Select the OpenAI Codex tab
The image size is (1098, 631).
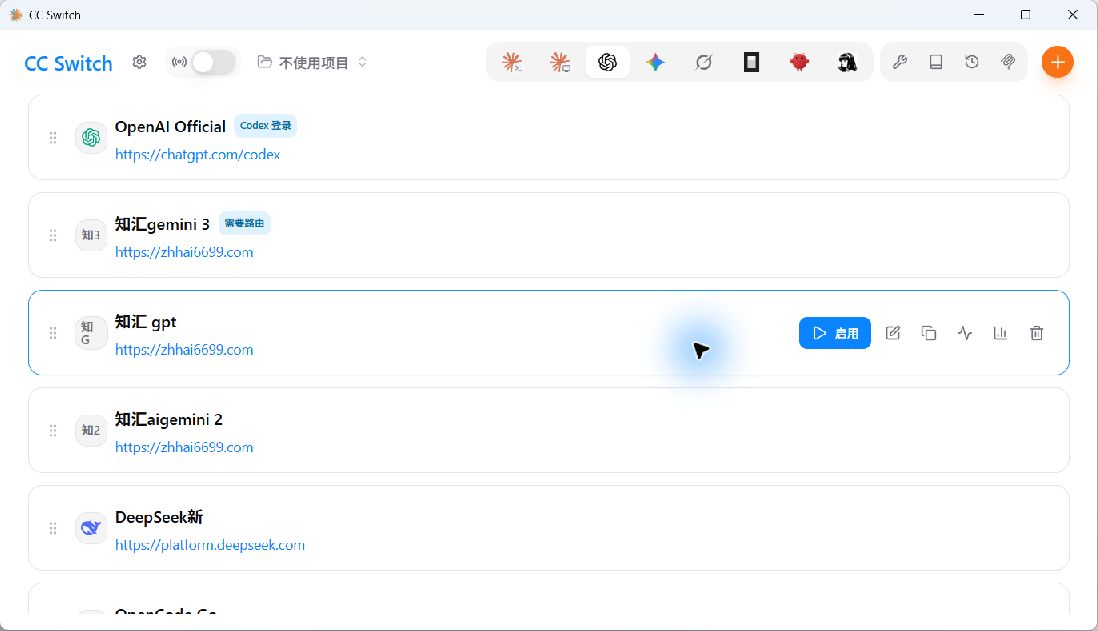point(607,62)
